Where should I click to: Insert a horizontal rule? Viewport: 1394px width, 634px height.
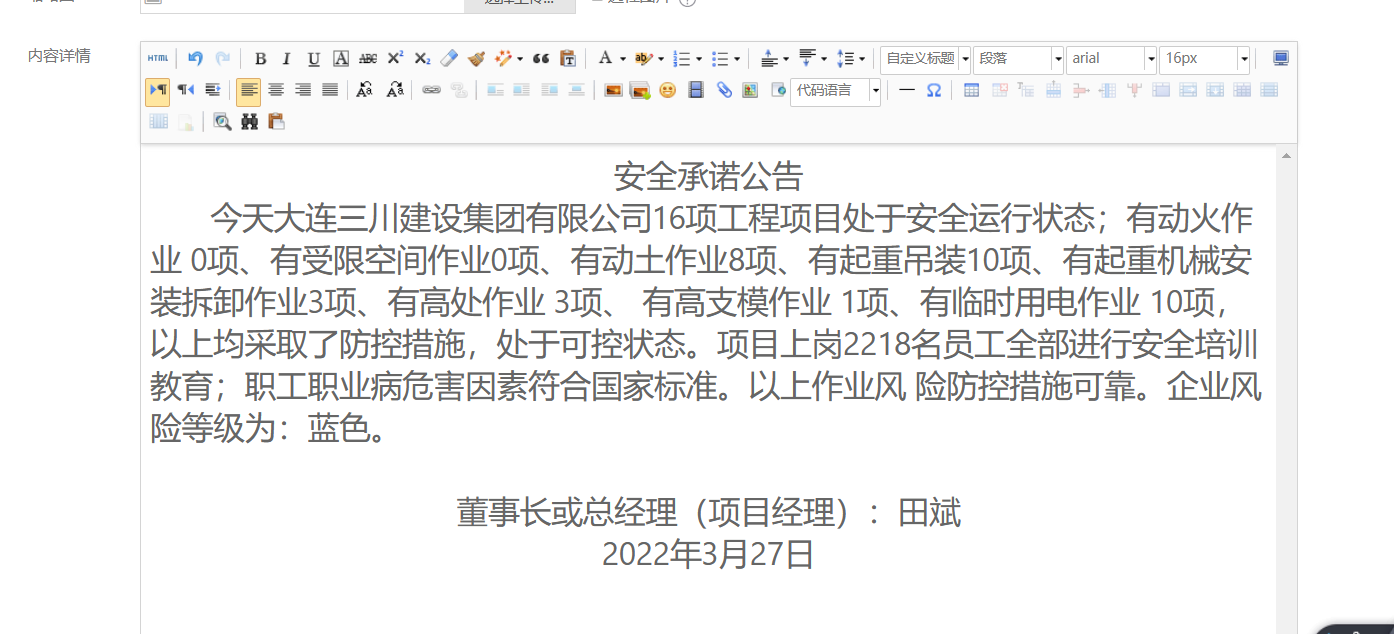[x=907, y=90]
